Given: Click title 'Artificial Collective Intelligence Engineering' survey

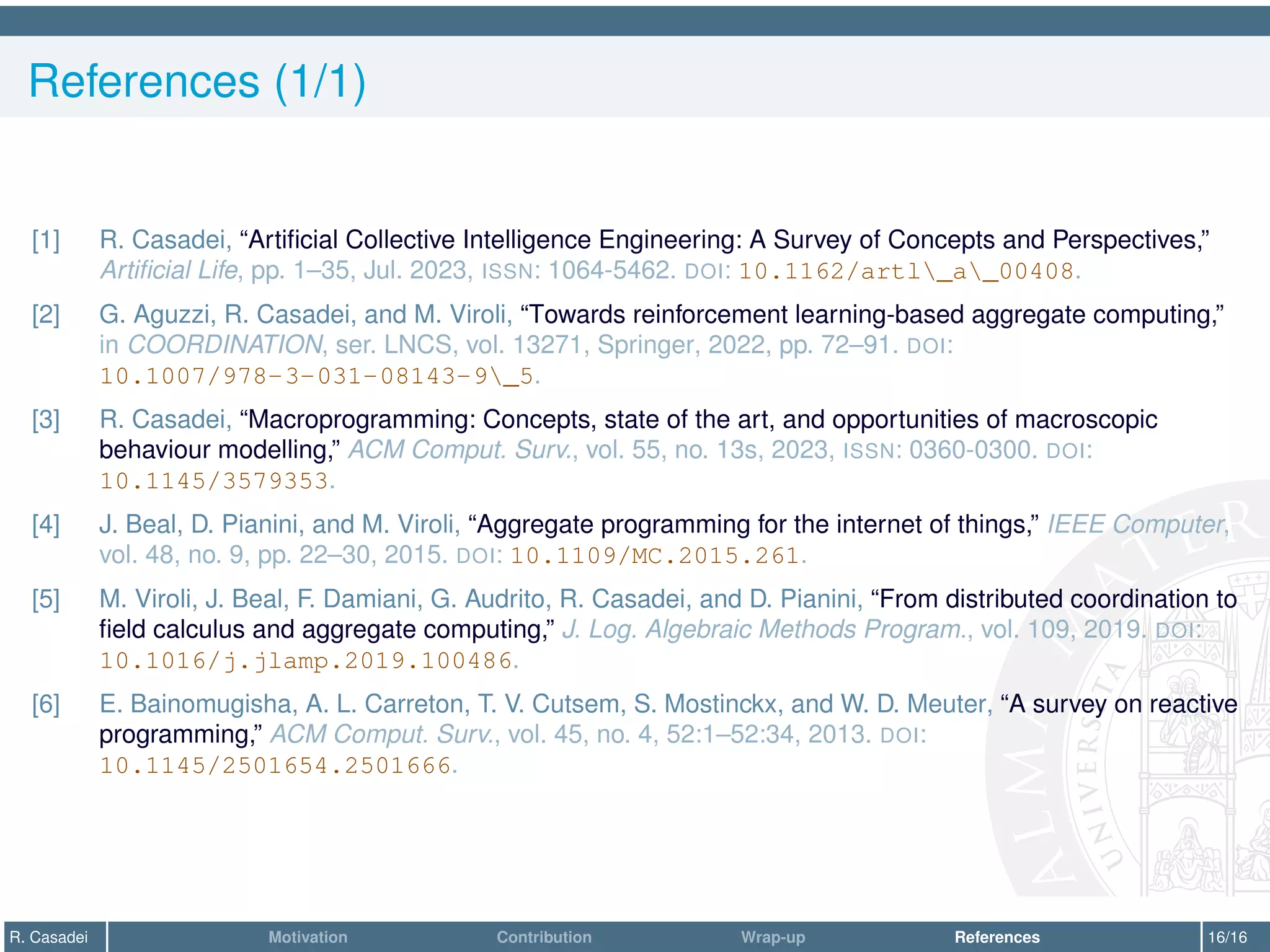Looking at the screenshot, I should (x=724, y=240).
